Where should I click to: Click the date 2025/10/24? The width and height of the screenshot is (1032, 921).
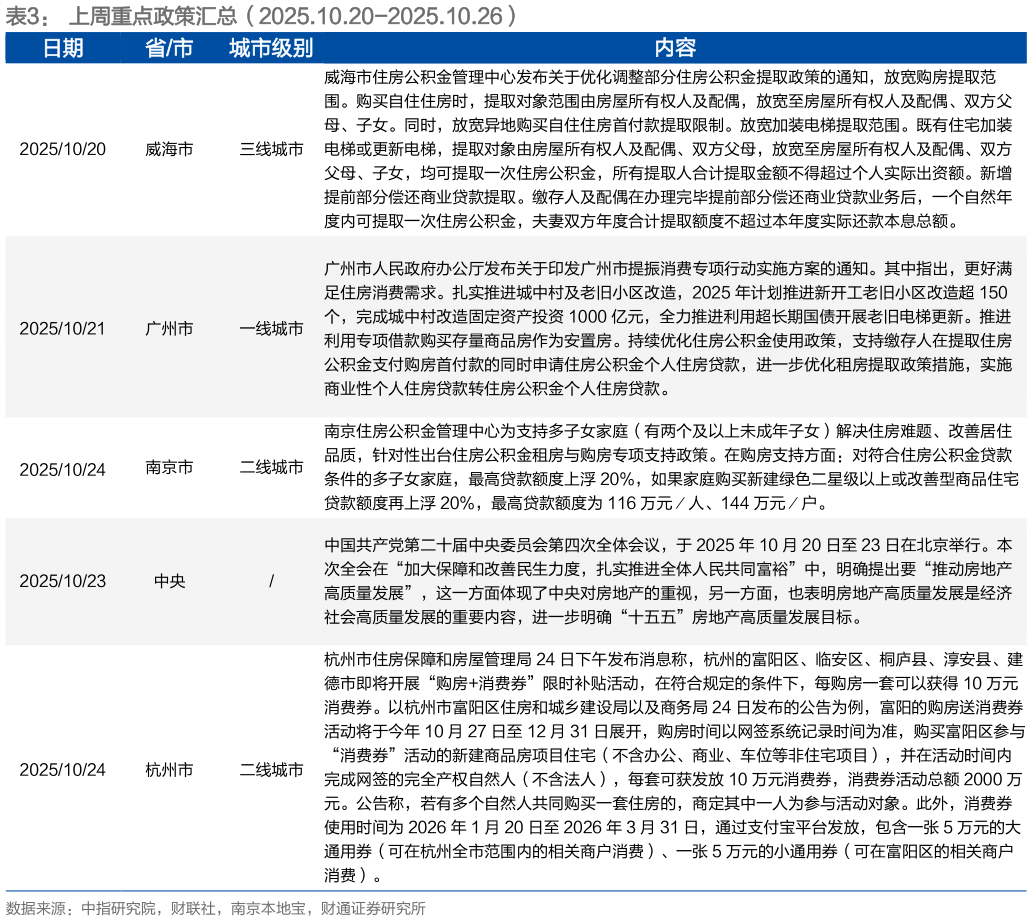(64, 771)
